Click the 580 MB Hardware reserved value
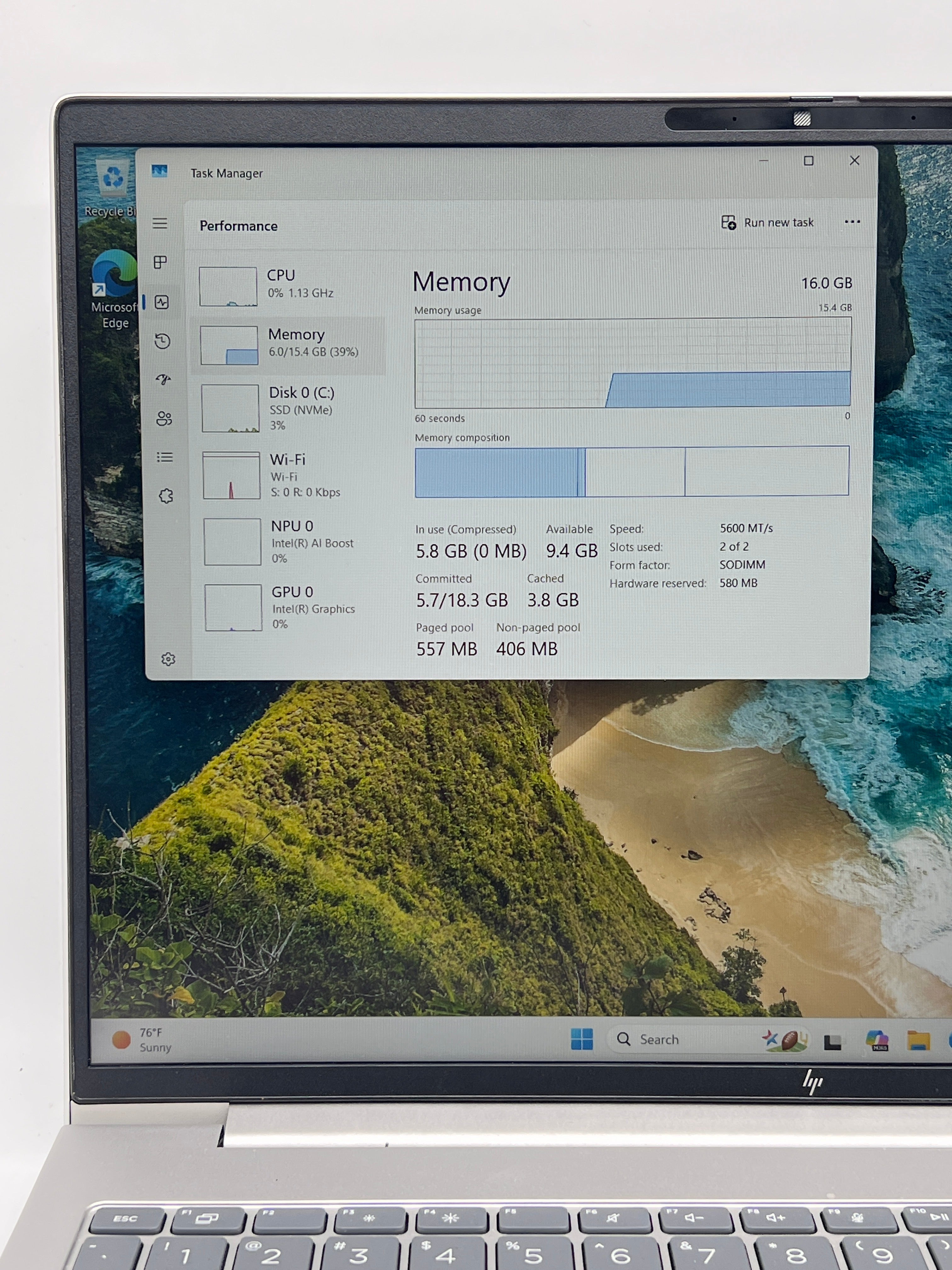952x1270 pixels. pos(738,583)
